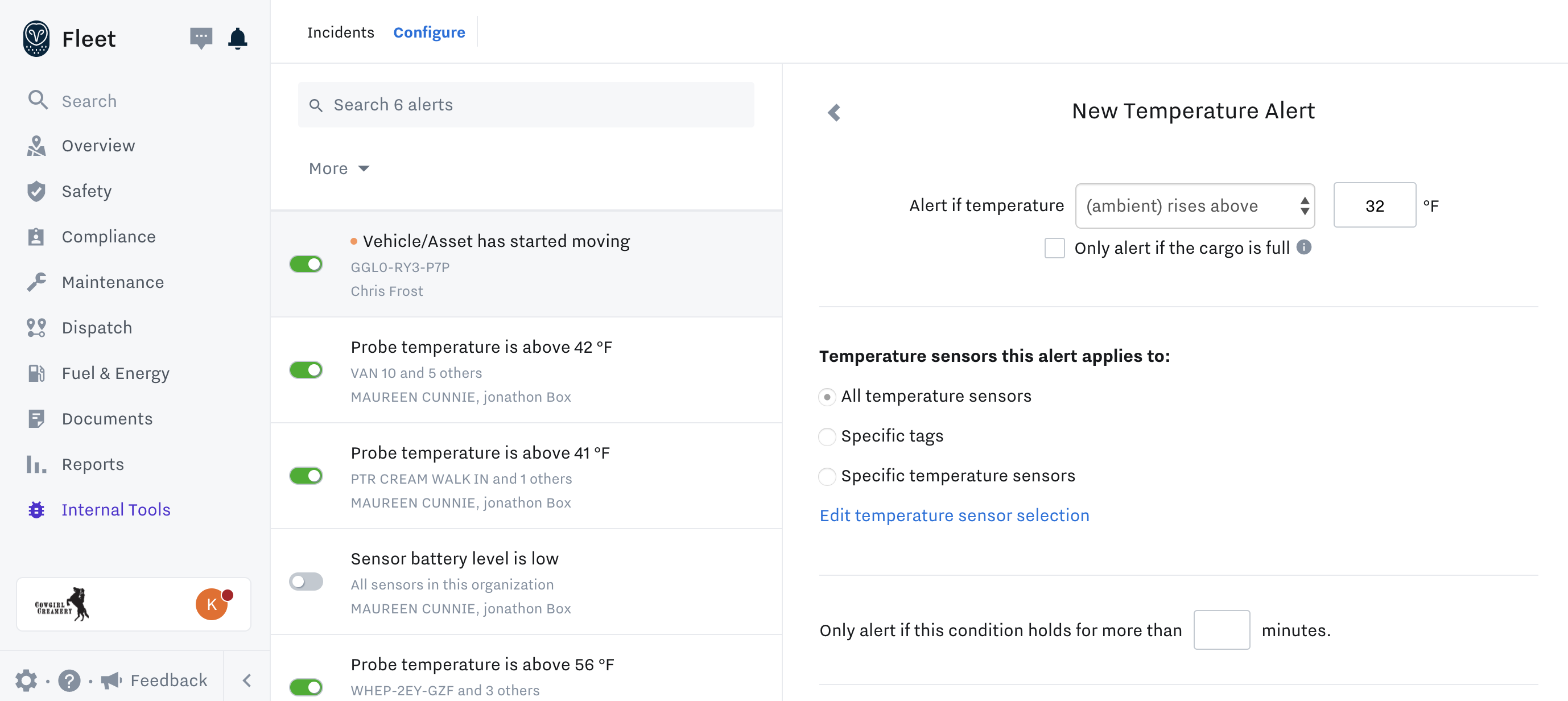Open the ambient rises above dropdown
Screen dimensions: 1568x701
(x=1194, y=205)
